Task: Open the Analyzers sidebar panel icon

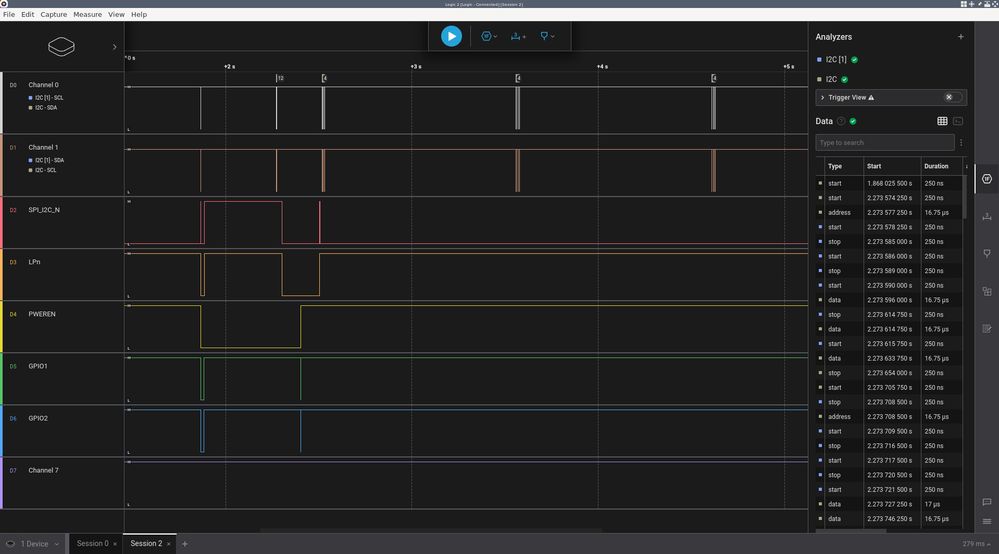Action: tap(986, 179)
